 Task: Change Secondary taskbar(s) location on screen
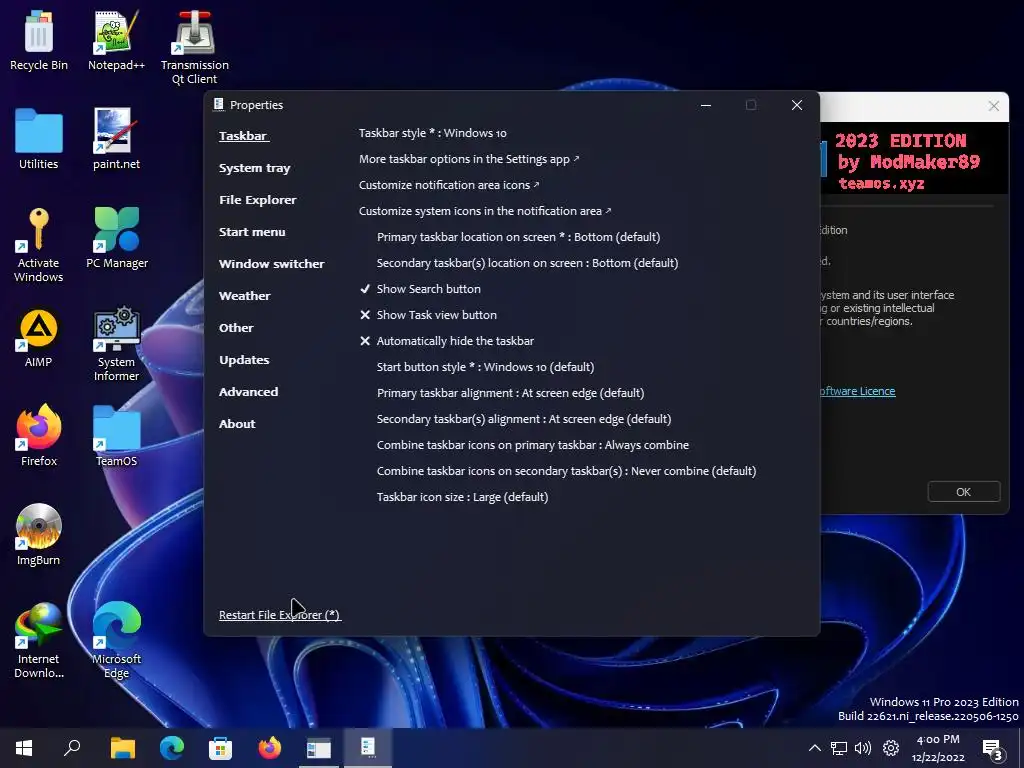click(x=527, y=263)
